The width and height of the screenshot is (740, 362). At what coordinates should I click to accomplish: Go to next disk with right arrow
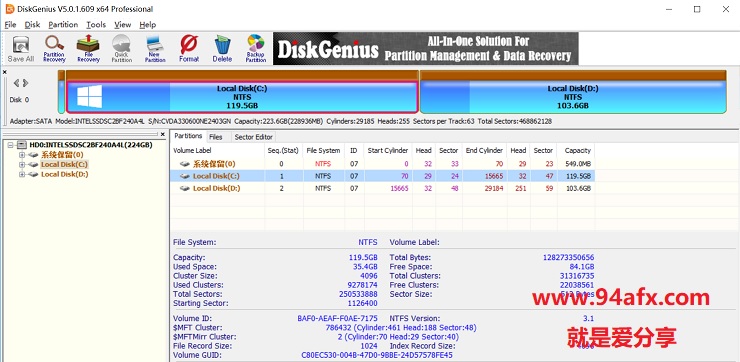pyautogui.click(x=25, y=83)
